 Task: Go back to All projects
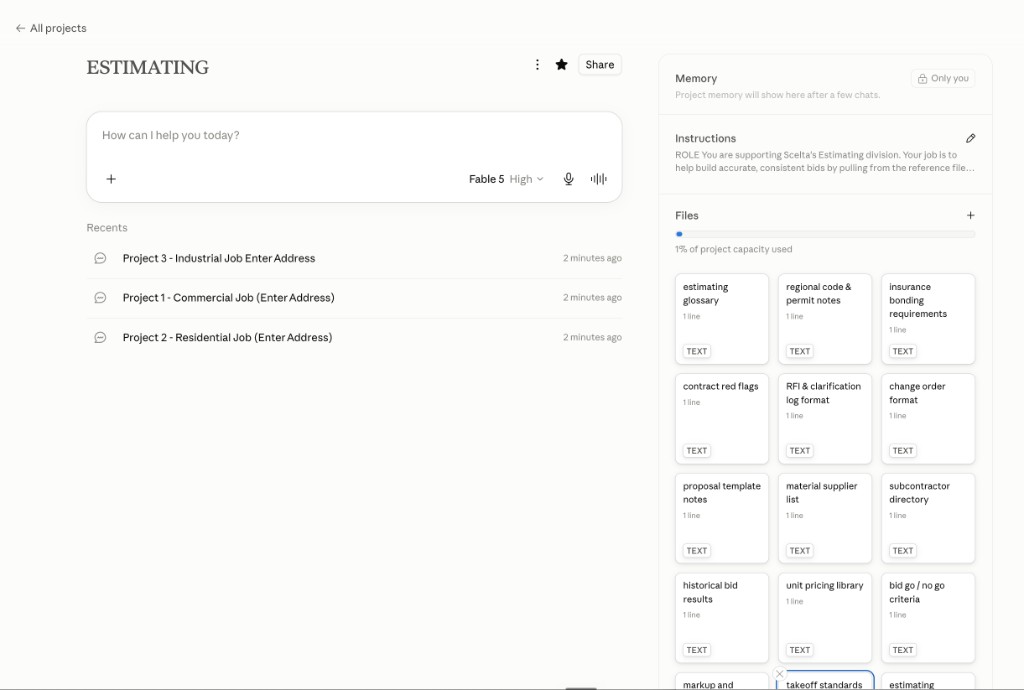(x=51, y=28)
